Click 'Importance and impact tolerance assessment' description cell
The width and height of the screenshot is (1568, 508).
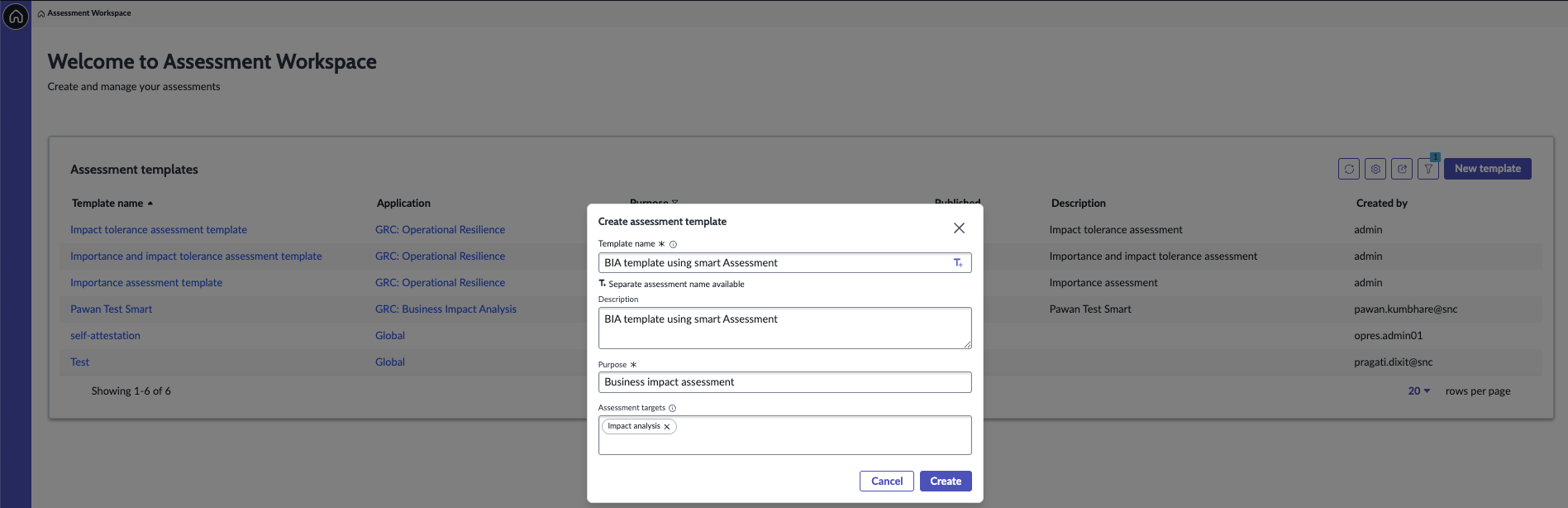point(1153,256)
